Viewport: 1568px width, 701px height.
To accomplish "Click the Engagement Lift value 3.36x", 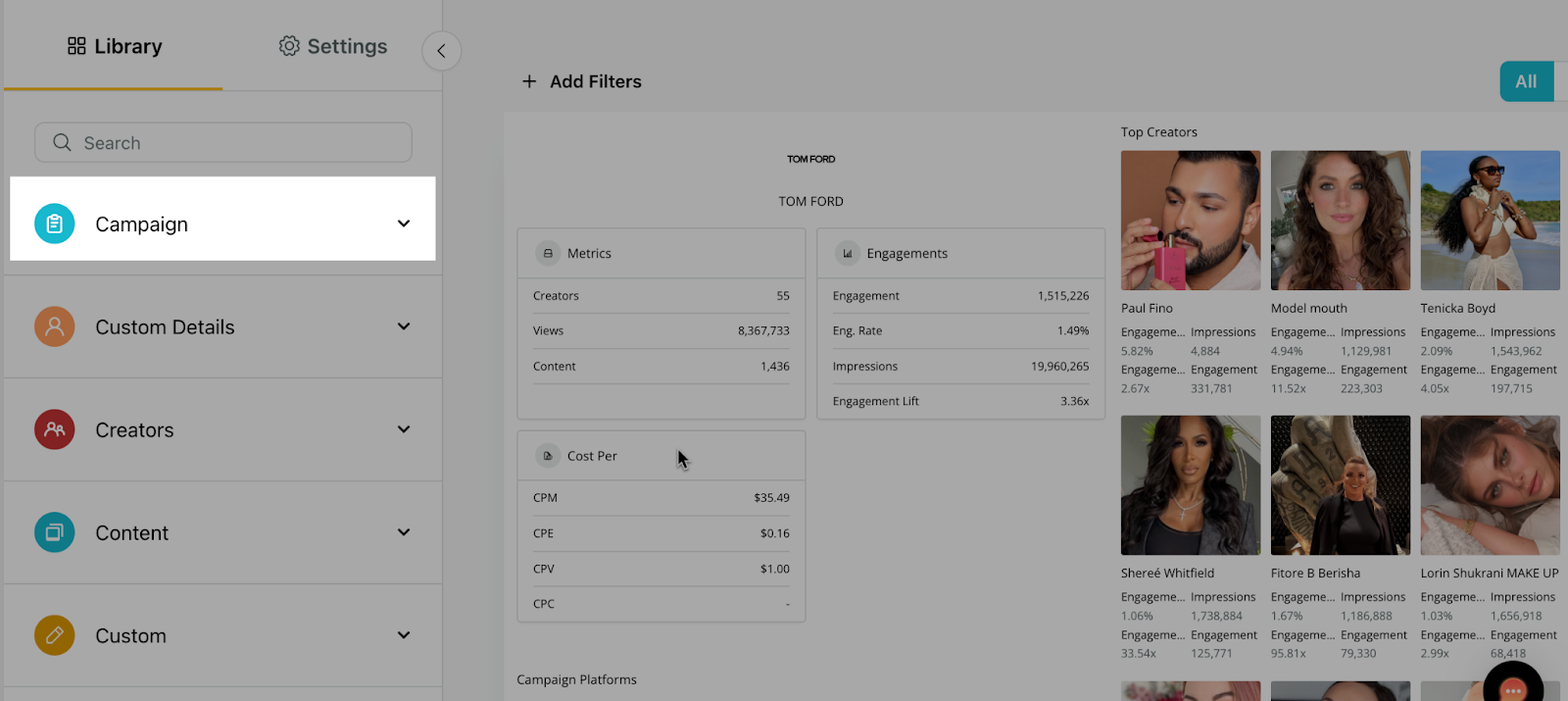I will point(1075,401).
